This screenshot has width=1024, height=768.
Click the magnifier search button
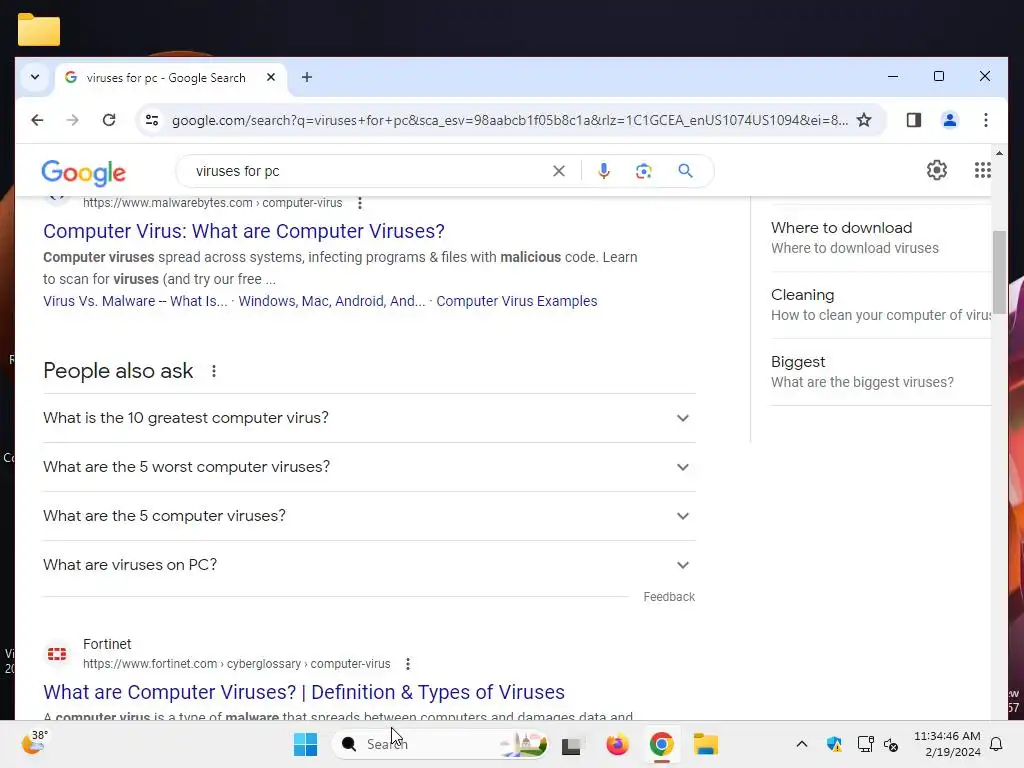[685, 171]
